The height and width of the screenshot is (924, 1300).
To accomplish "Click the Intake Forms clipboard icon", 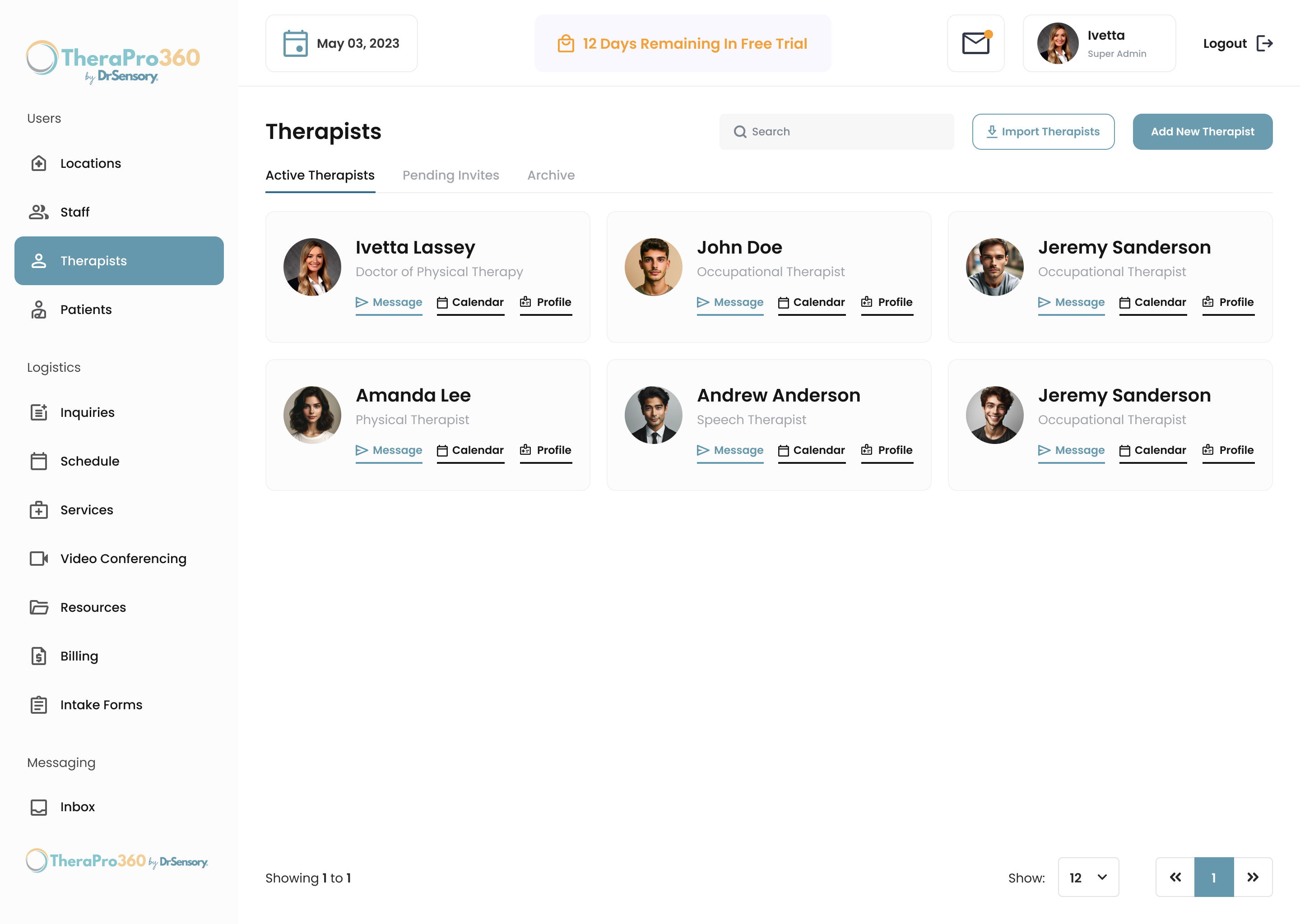I will click(x=39, y=705).
